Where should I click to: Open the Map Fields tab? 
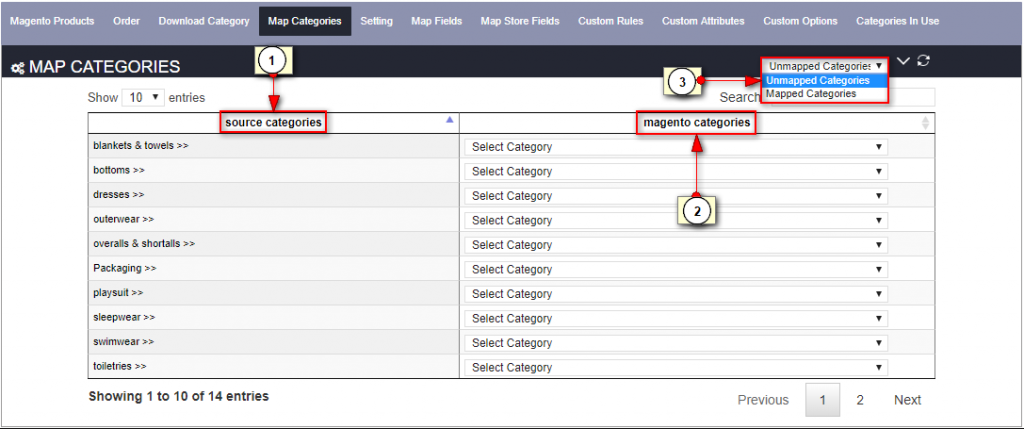[437, 21]
